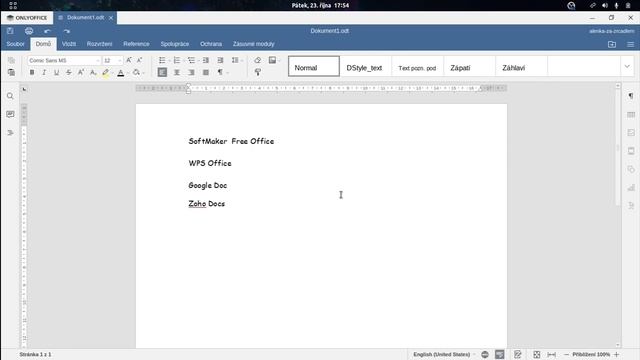Open the English (United States) language selector
This screenshot has height=360, width=640.
[x=444, y=355]
